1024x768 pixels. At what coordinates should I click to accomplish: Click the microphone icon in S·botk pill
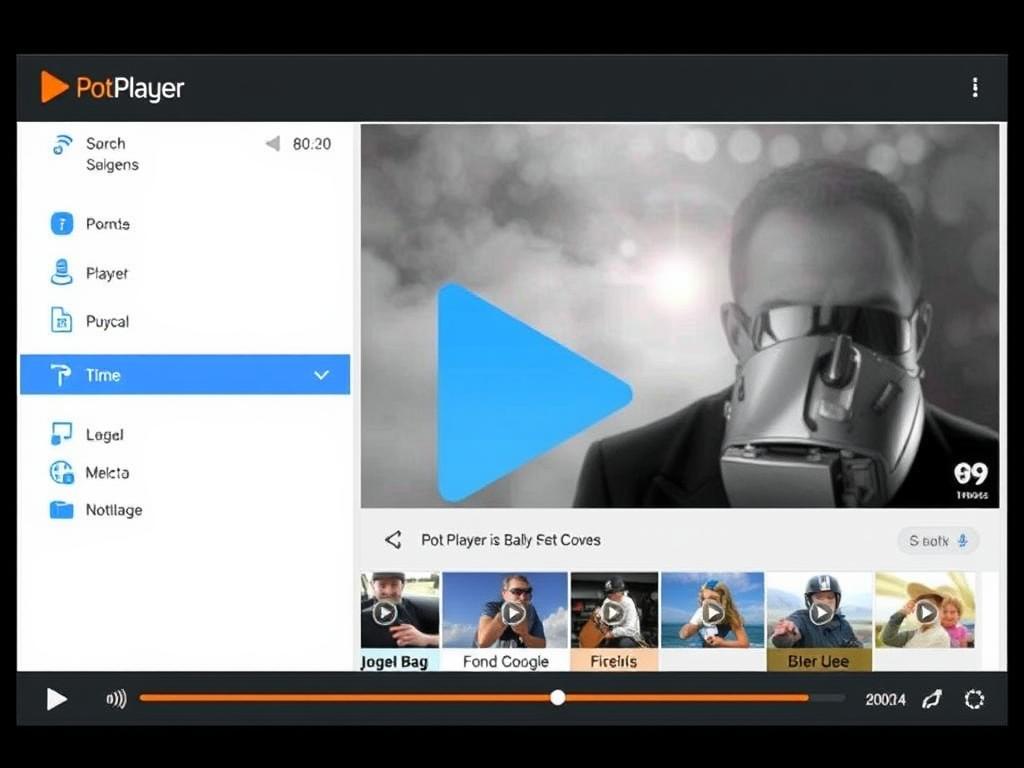[x=963, y=541]
